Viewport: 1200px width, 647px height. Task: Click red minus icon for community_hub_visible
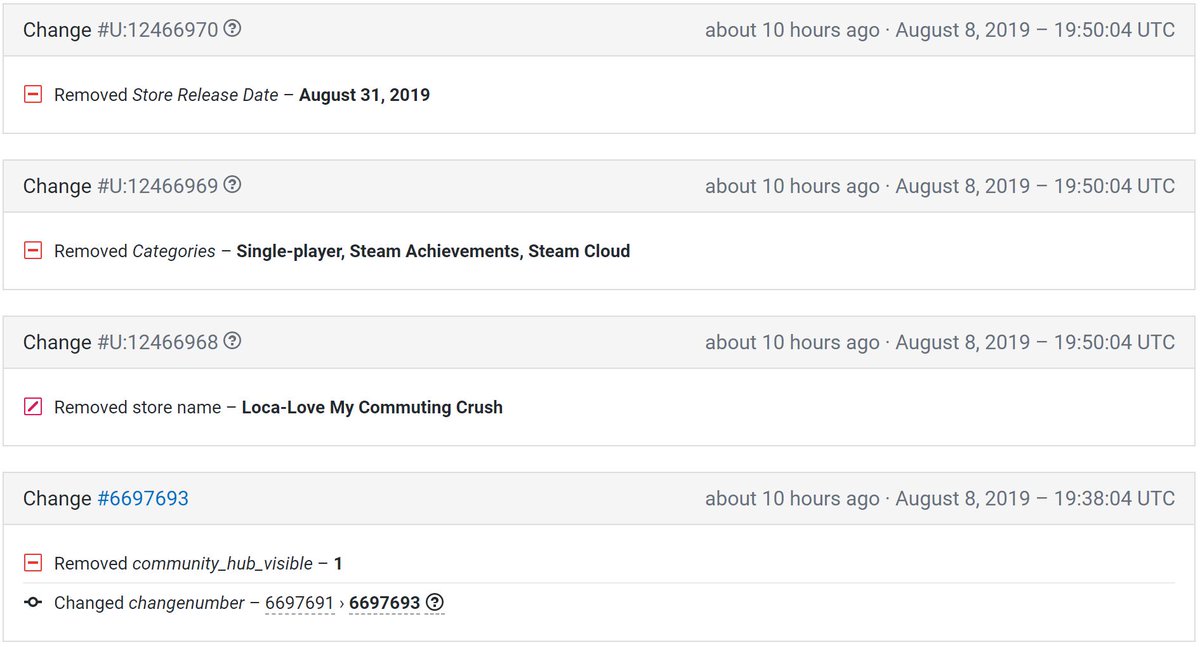coord(33,563)
